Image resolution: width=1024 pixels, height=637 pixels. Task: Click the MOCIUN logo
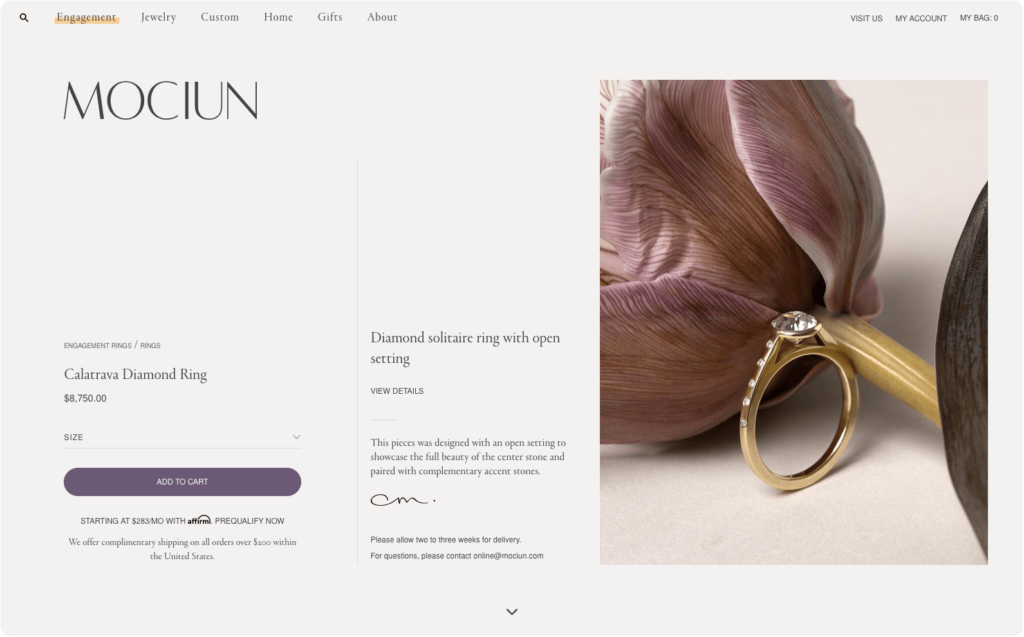coord(161,101)
